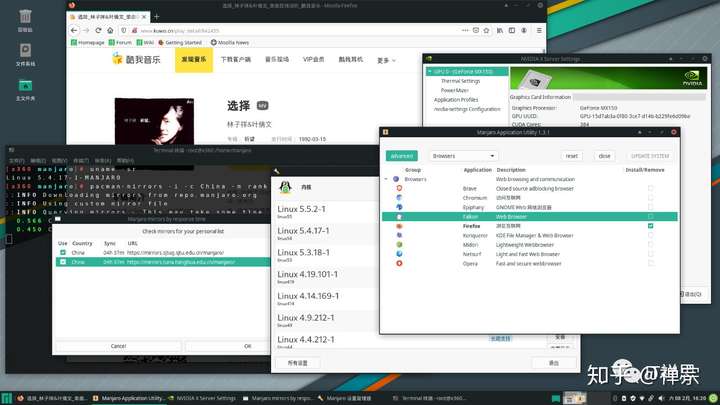Open Firefox account icon

click(524, 30)
